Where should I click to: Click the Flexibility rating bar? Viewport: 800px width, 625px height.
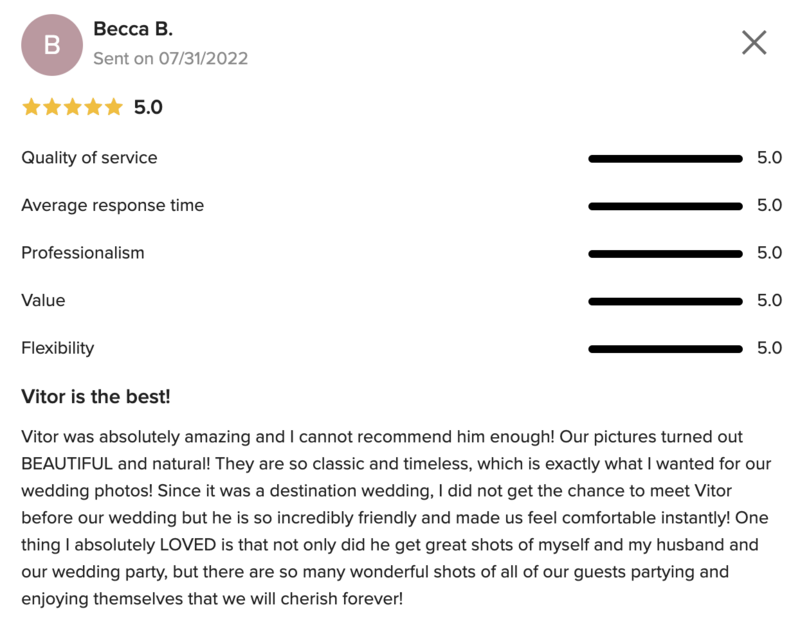[x=665, y=349]
